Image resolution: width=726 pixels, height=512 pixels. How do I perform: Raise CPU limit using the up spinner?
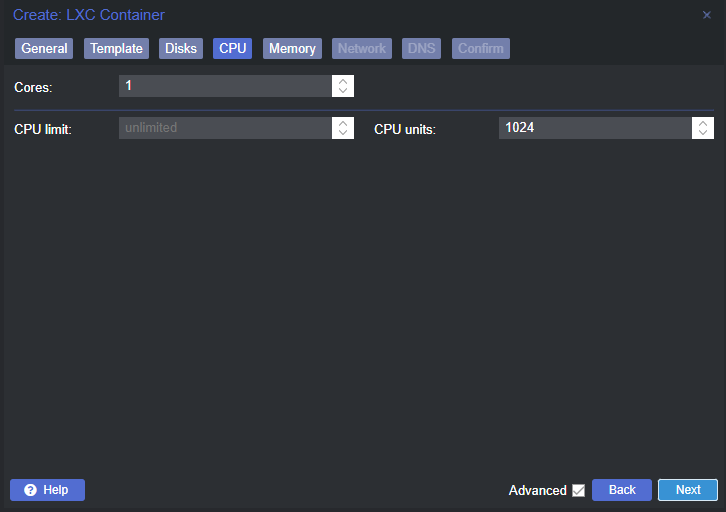tap(343, 123)
